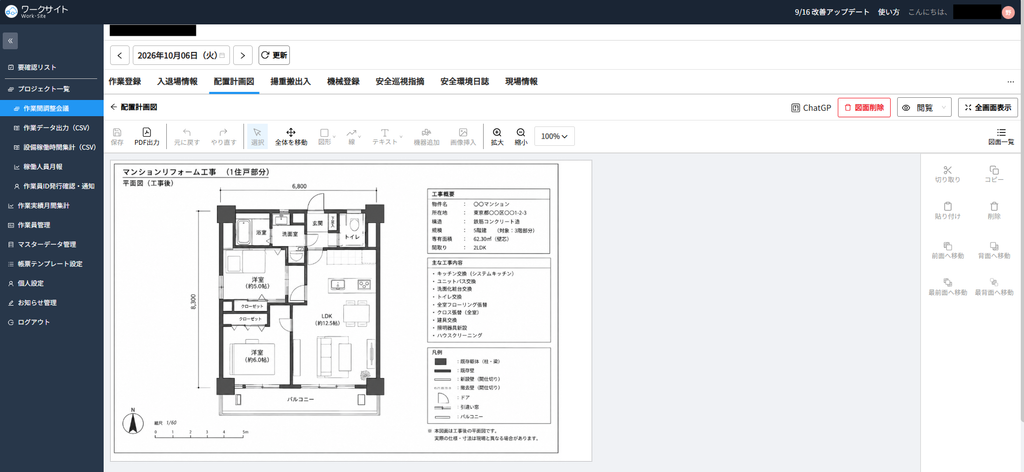This screenshot has width=1024, height=472.
Task: Switch to the 安全巡視指摘 tab
Action: [400, 82]
